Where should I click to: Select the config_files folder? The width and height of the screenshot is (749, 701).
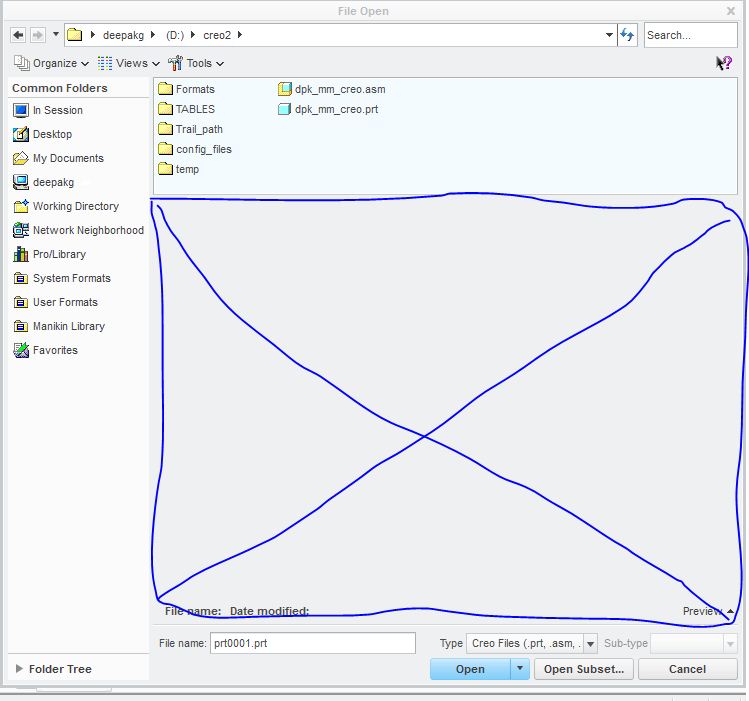[x=195, y=149]
